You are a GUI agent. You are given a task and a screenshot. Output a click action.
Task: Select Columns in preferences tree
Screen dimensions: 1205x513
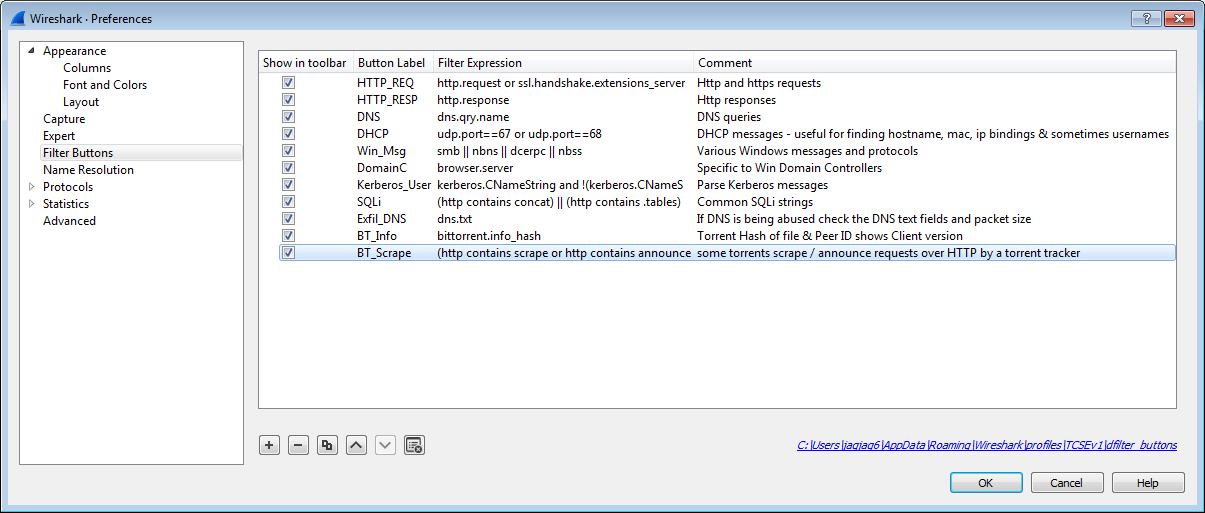87,68
